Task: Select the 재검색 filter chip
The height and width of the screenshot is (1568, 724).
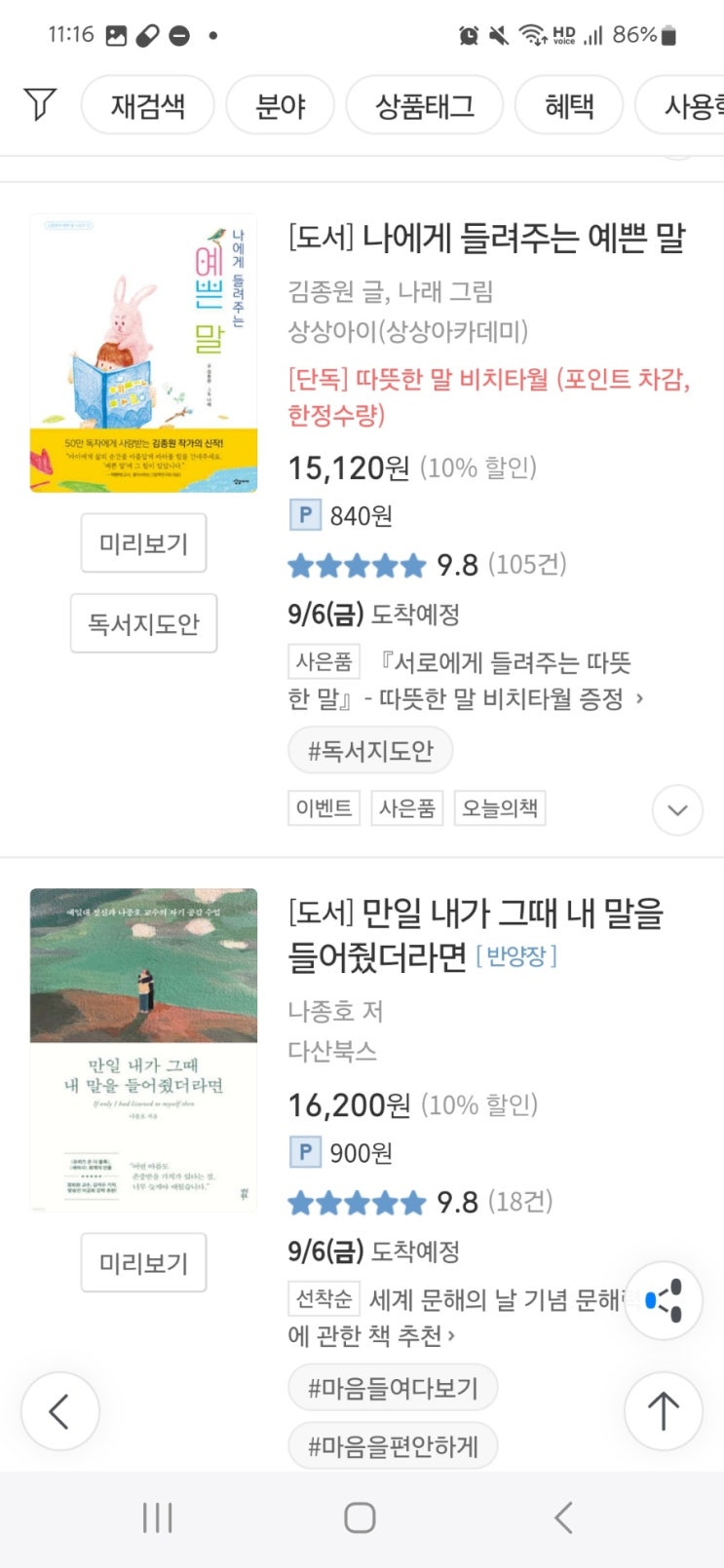Action: click(147, 105)
